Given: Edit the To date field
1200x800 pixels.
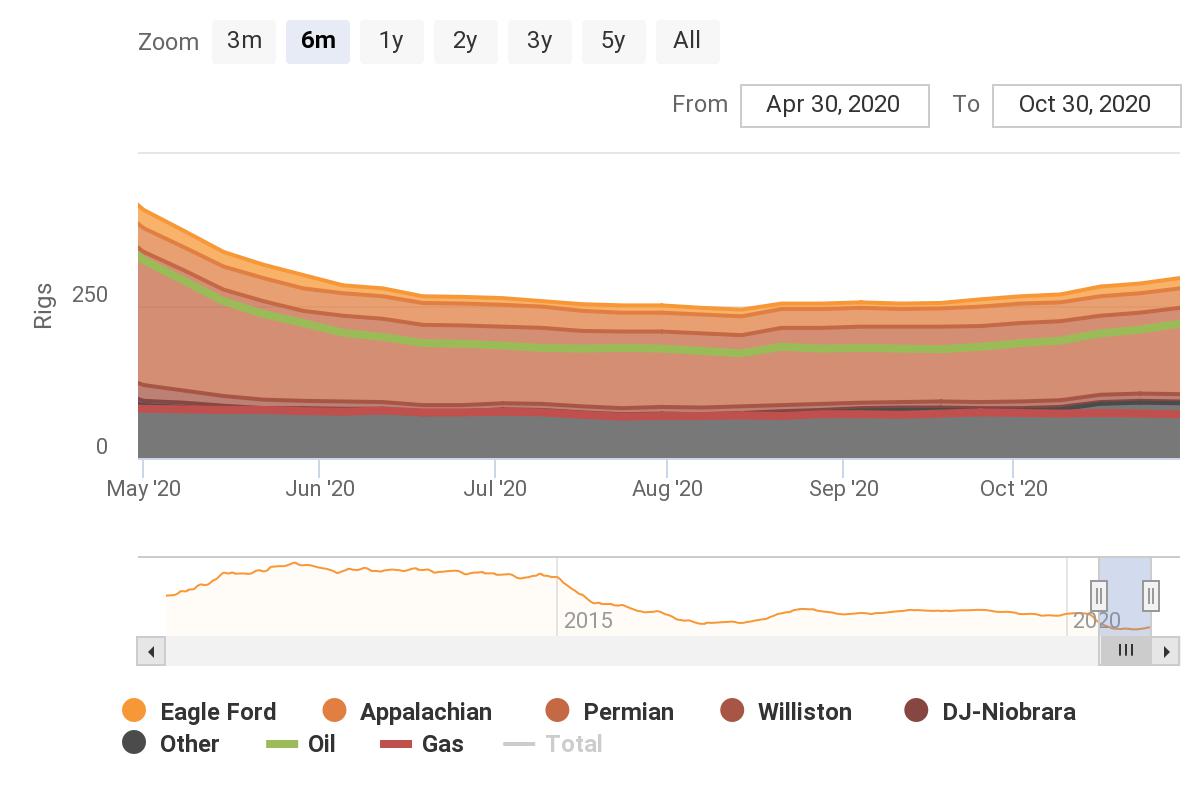Looking at the screenshot, I should pyautogui.click(x=1086, y=105).
